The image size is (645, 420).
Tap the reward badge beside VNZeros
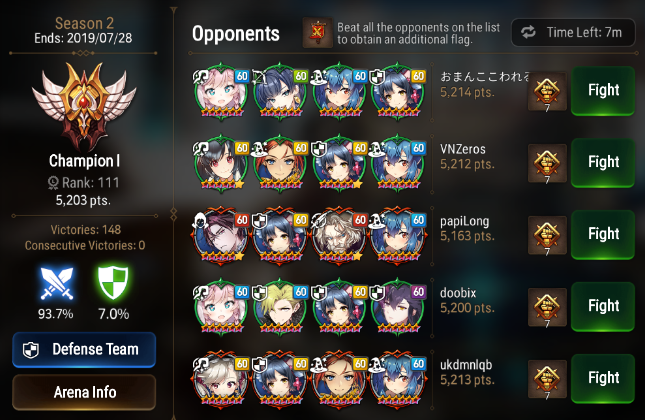click(x=547, y=163)
